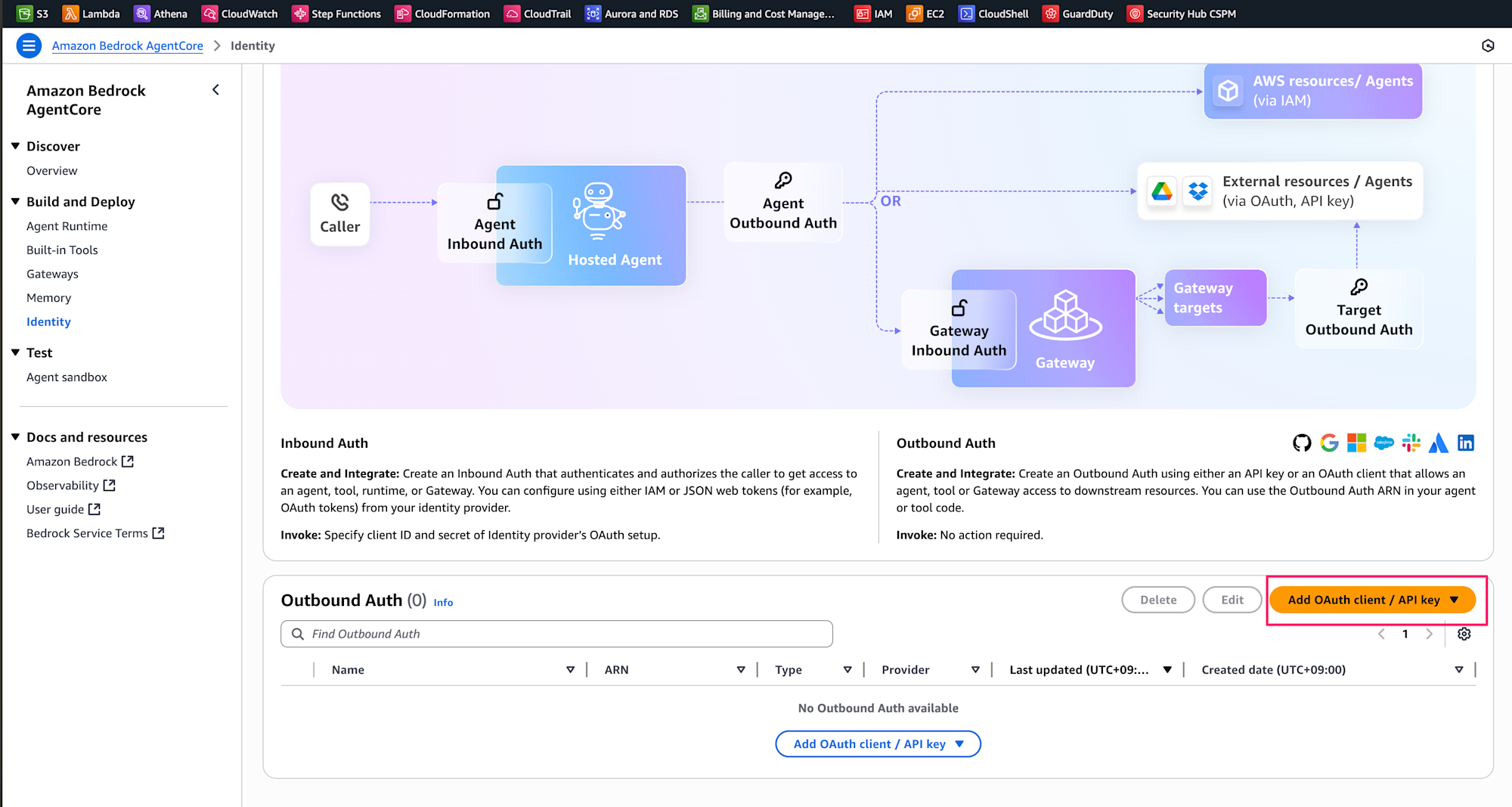Open Memory page
The height and width of the screenshot is (807, 1512).
coord(48,298)
